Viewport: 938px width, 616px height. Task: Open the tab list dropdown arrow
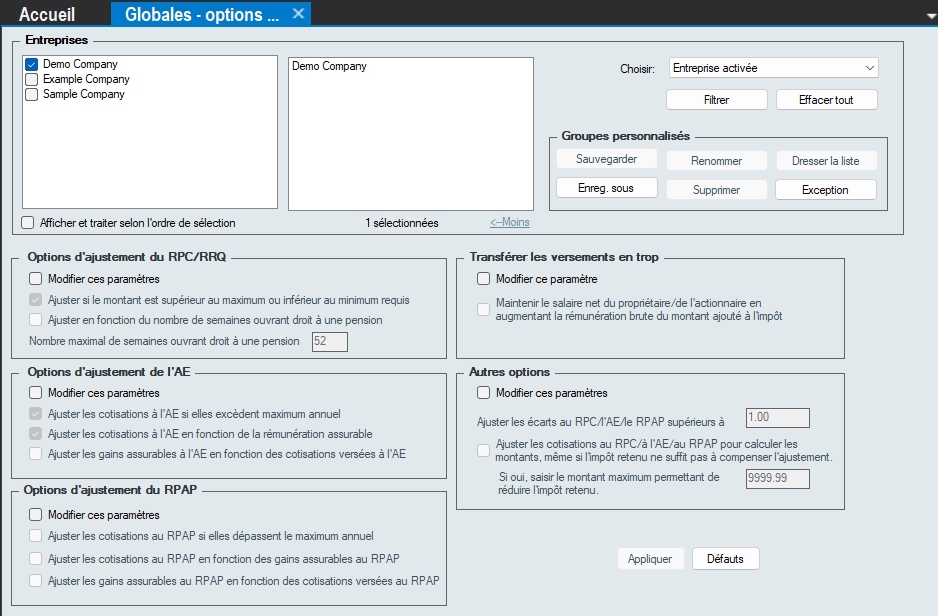[928, 15]
